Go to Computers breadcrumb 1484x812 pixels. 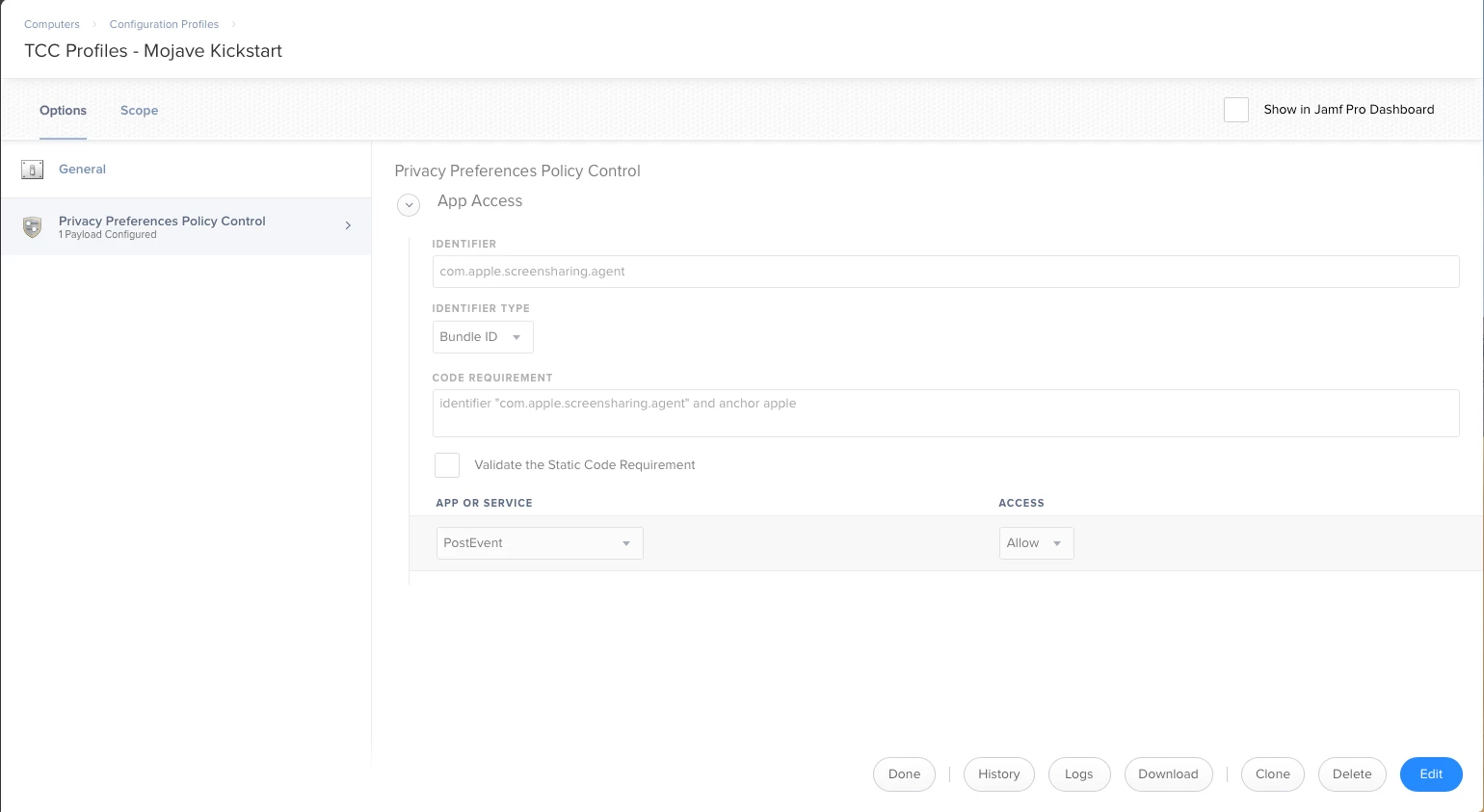click(52, 24)
